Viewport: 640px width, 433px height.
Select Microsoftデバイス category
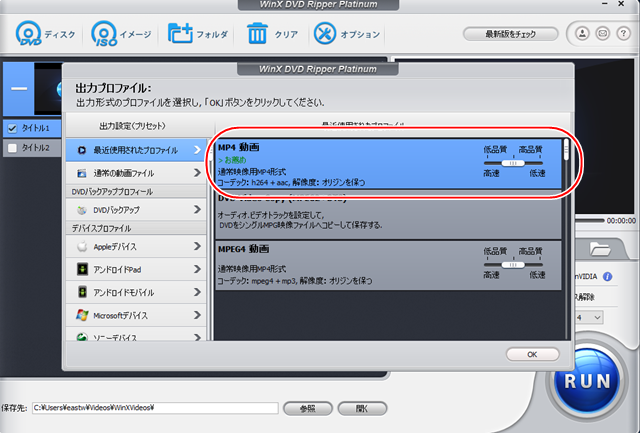(136, 315)
